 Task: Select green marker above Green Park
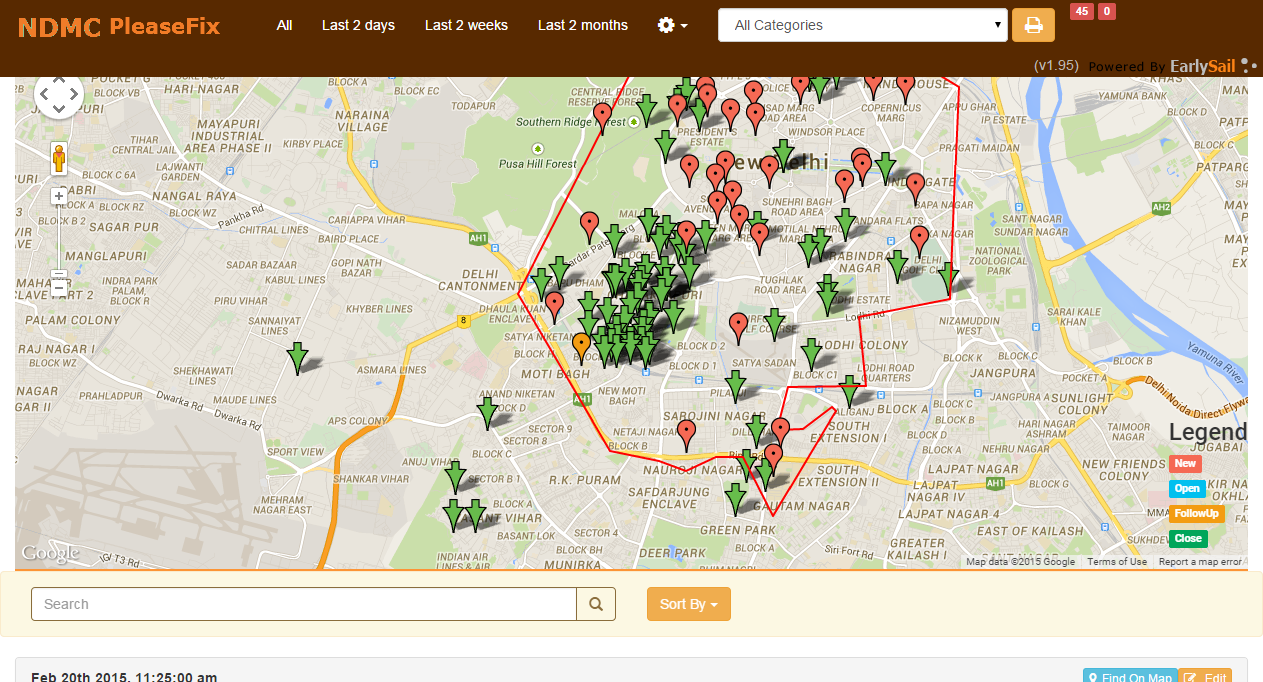(736, 500)
